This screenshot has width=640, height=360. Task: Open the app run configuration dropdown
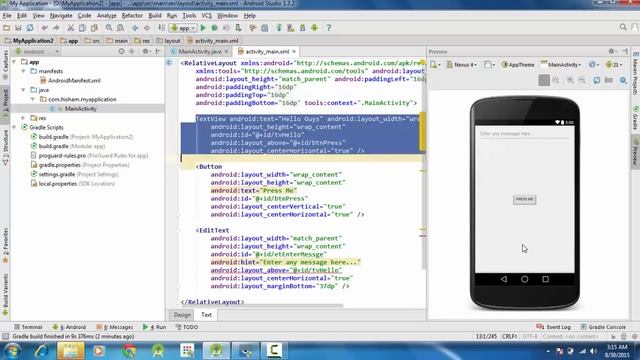(x=183, y=28)
